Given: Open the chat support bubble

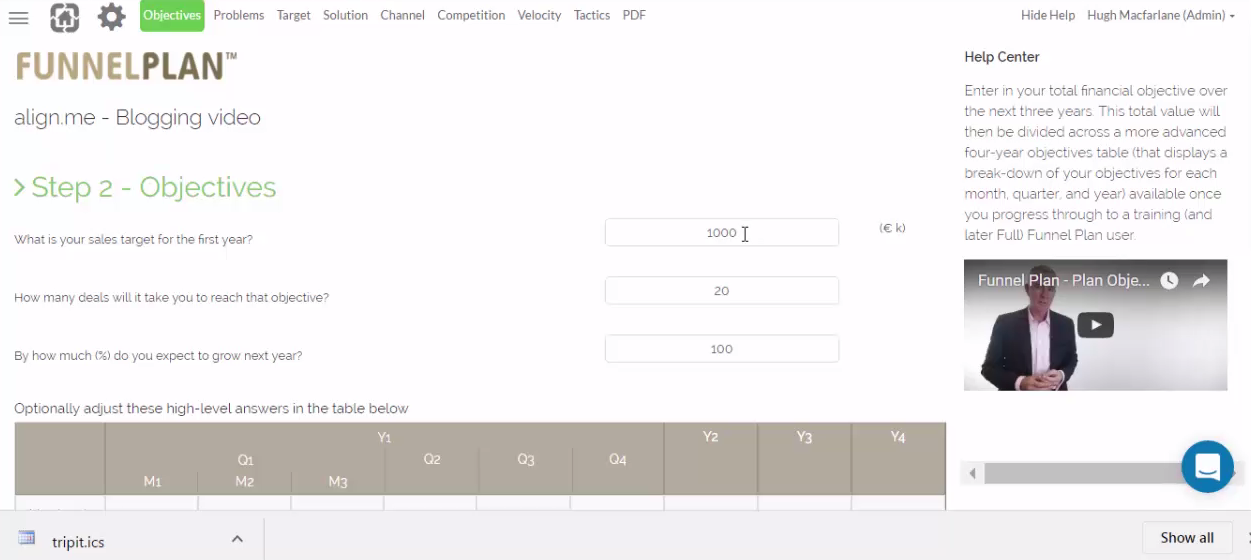Looking at the screenshot, I should click(x=1207, y=466).
